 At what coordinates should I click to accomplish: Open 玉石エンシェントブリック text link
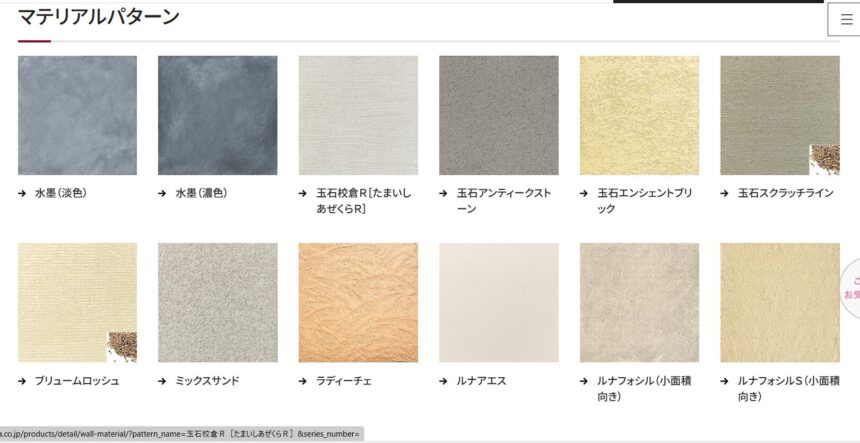click(644, 201)
